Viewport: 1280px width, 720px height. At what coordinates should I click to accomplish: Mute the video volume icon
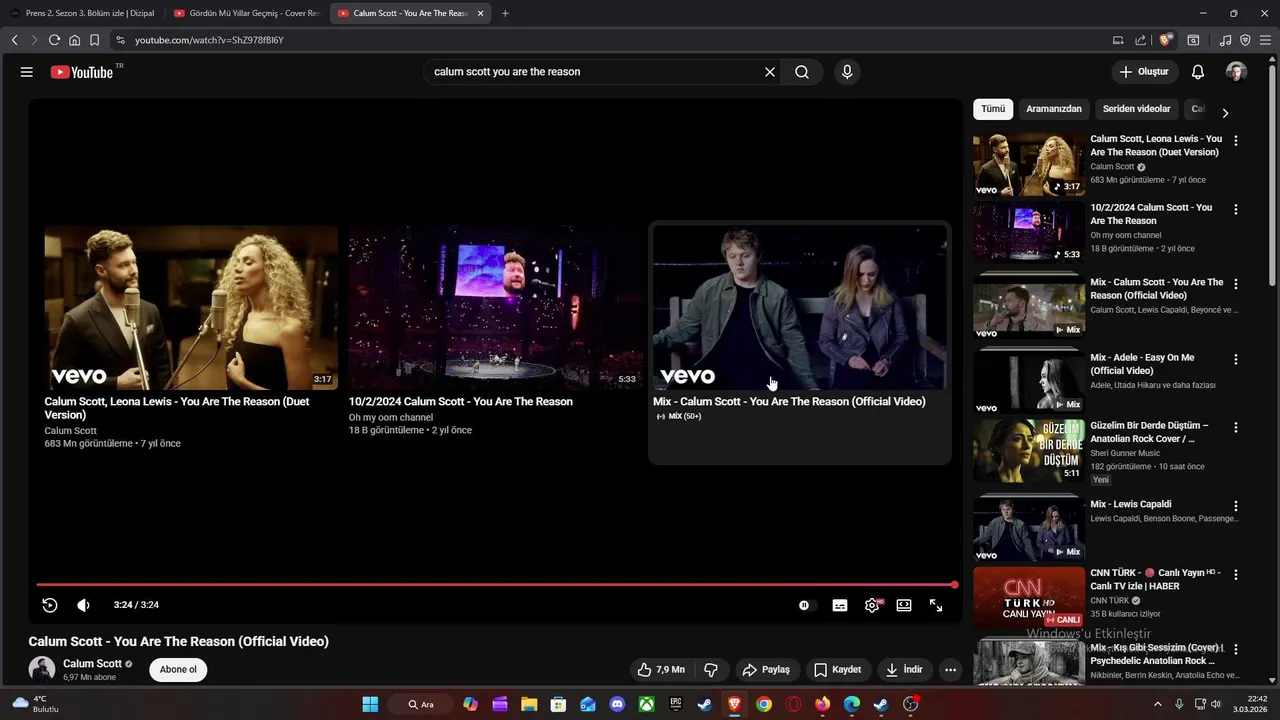[x=83, y=605]
